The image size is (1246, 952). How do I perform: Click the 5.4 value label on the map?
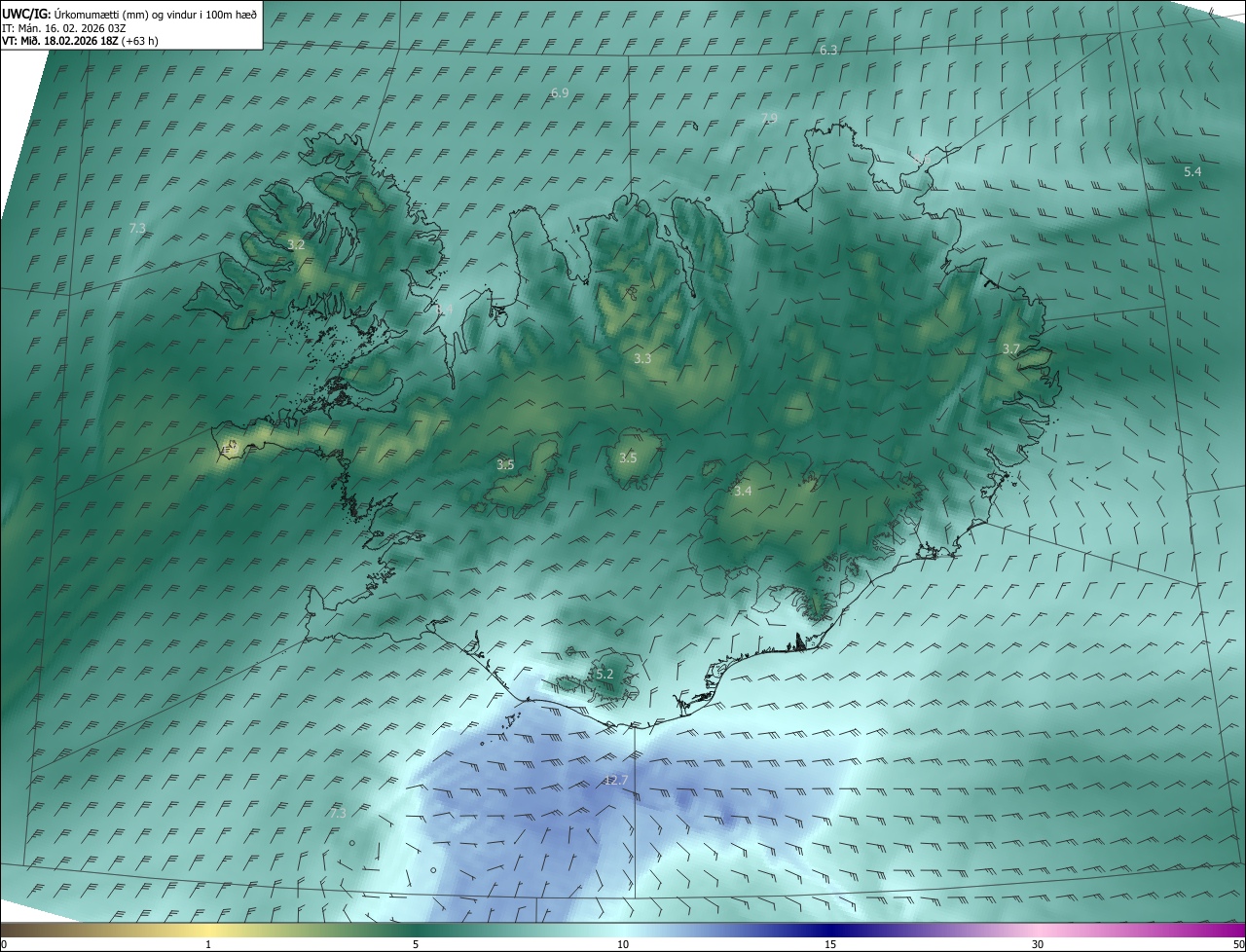tap(1192, 171)
